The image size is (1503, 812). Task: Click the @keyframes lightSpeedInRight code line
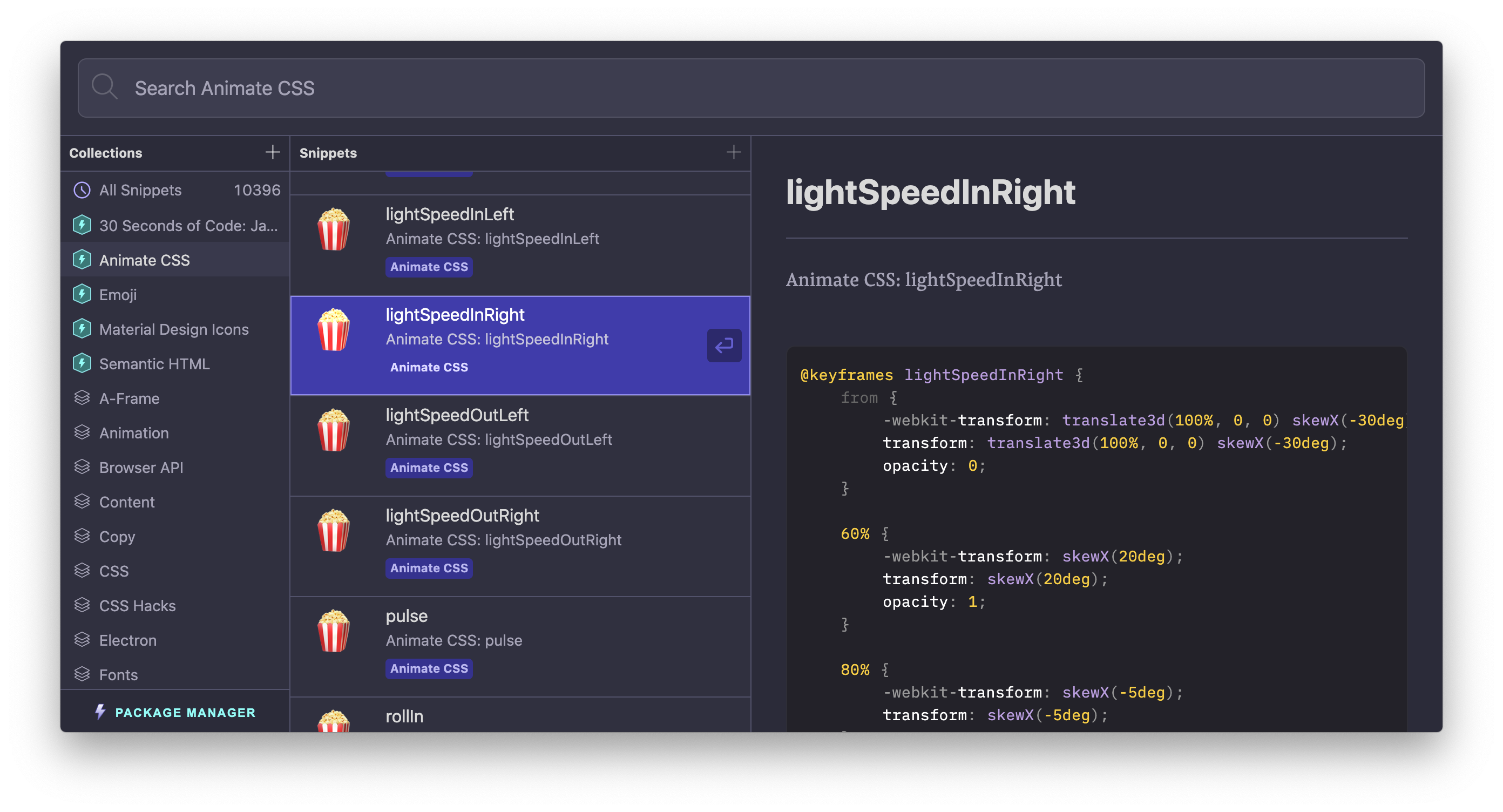pyautogui.click(x=941, y=375)
